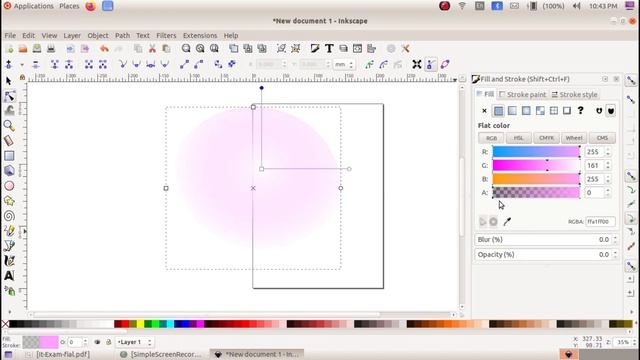Click the Alpha channel slider
This screenshot has height=360, width=640.
[536, 193]
